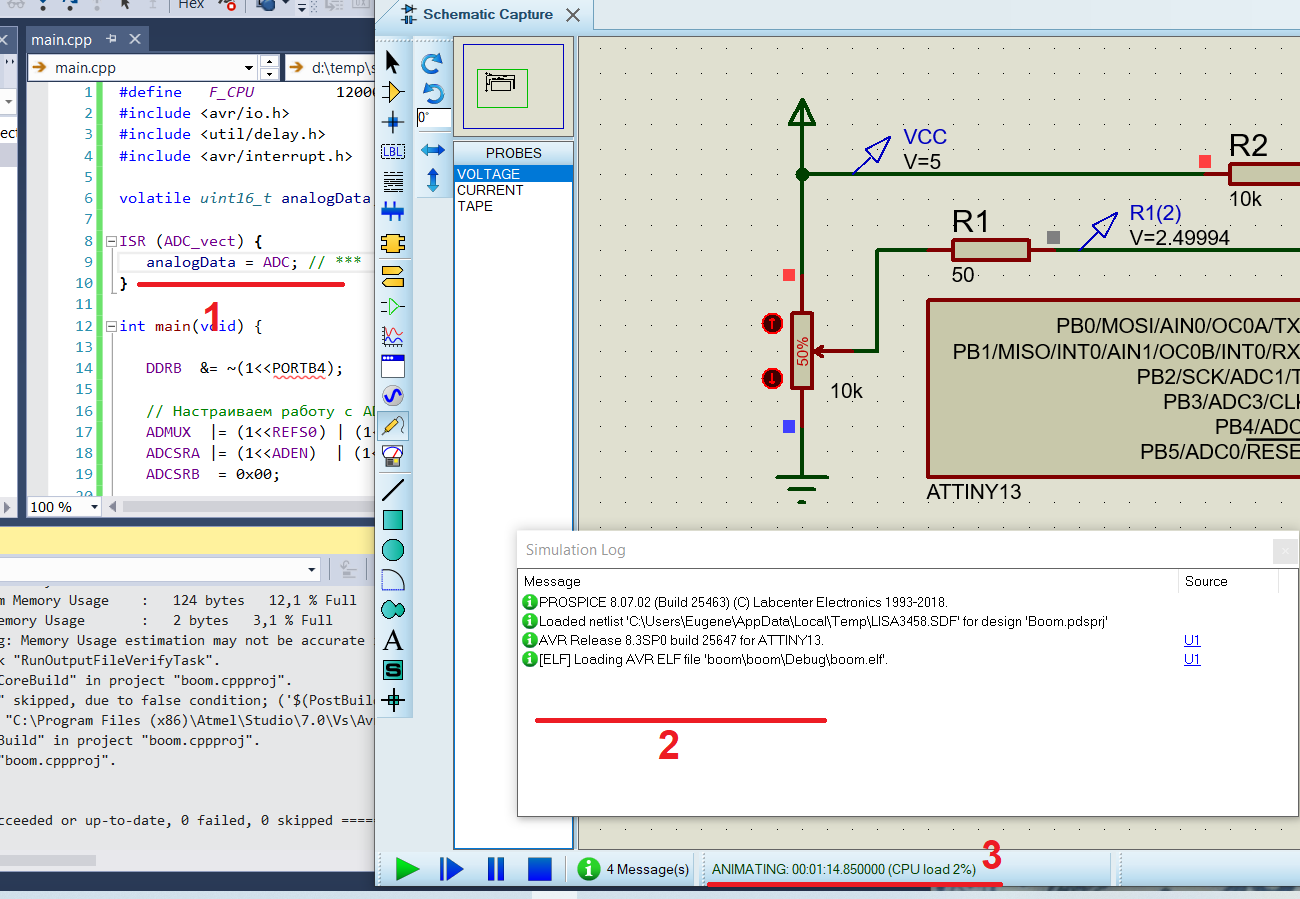Click the U1 source link for AVR Release

(1192, 640)
